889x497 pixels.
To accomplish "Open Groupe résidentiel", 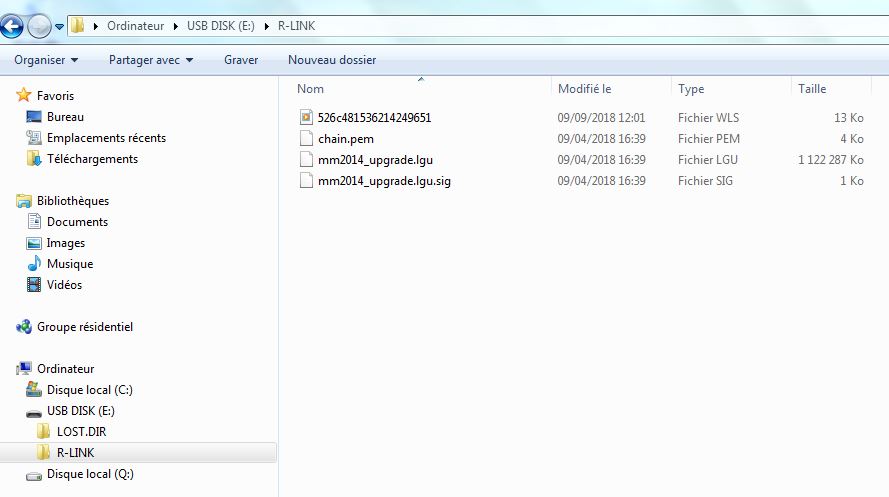I will click(84, 326).
